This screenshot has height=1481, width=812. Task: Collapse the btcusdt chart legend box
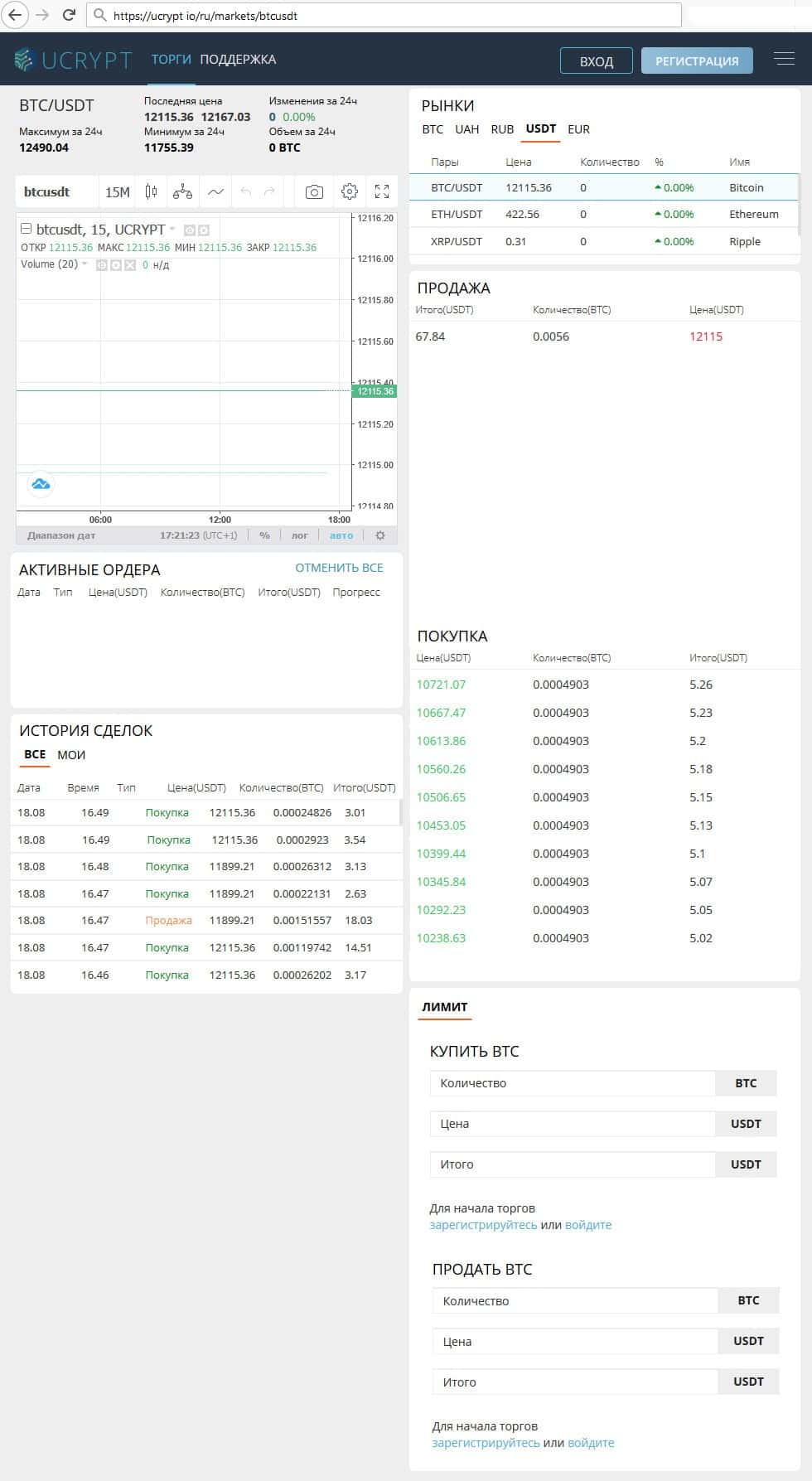(x=26, y=229)
